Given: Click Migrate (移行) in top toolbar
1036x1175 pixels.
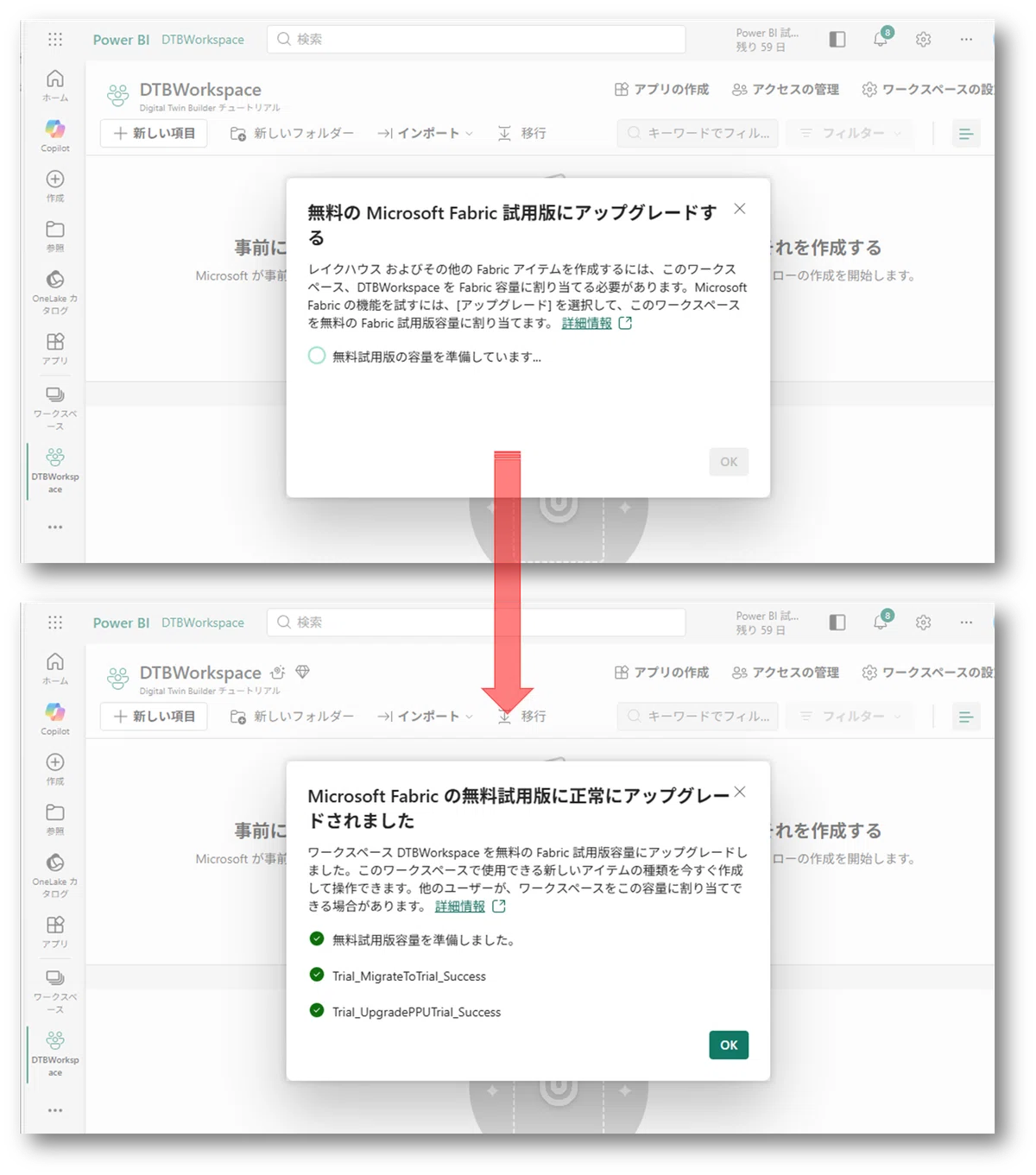Looking at the screenshot, I should pos(521,134).
